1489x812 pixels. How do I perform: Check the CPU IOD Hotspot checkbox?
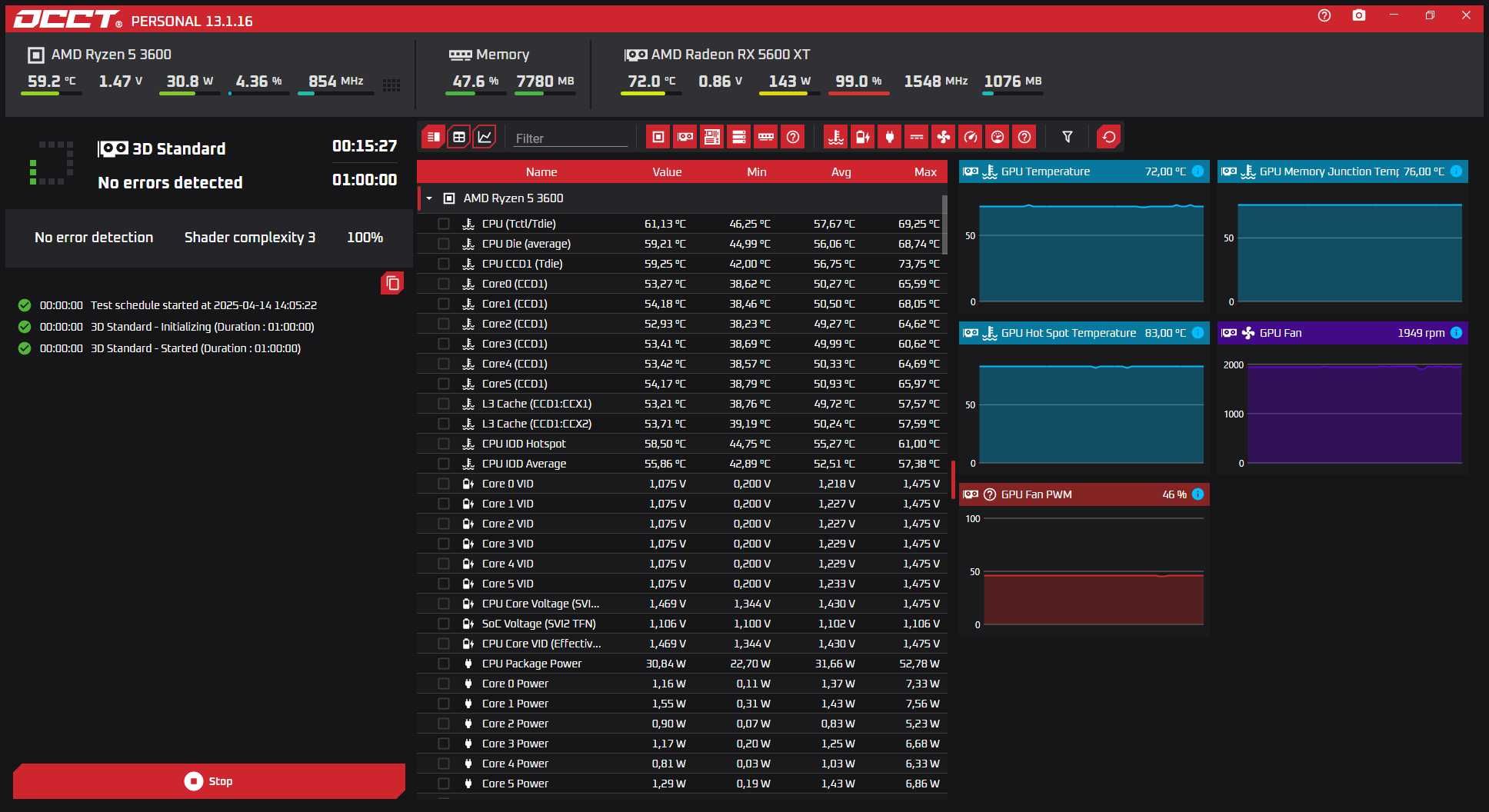point(444,444)
